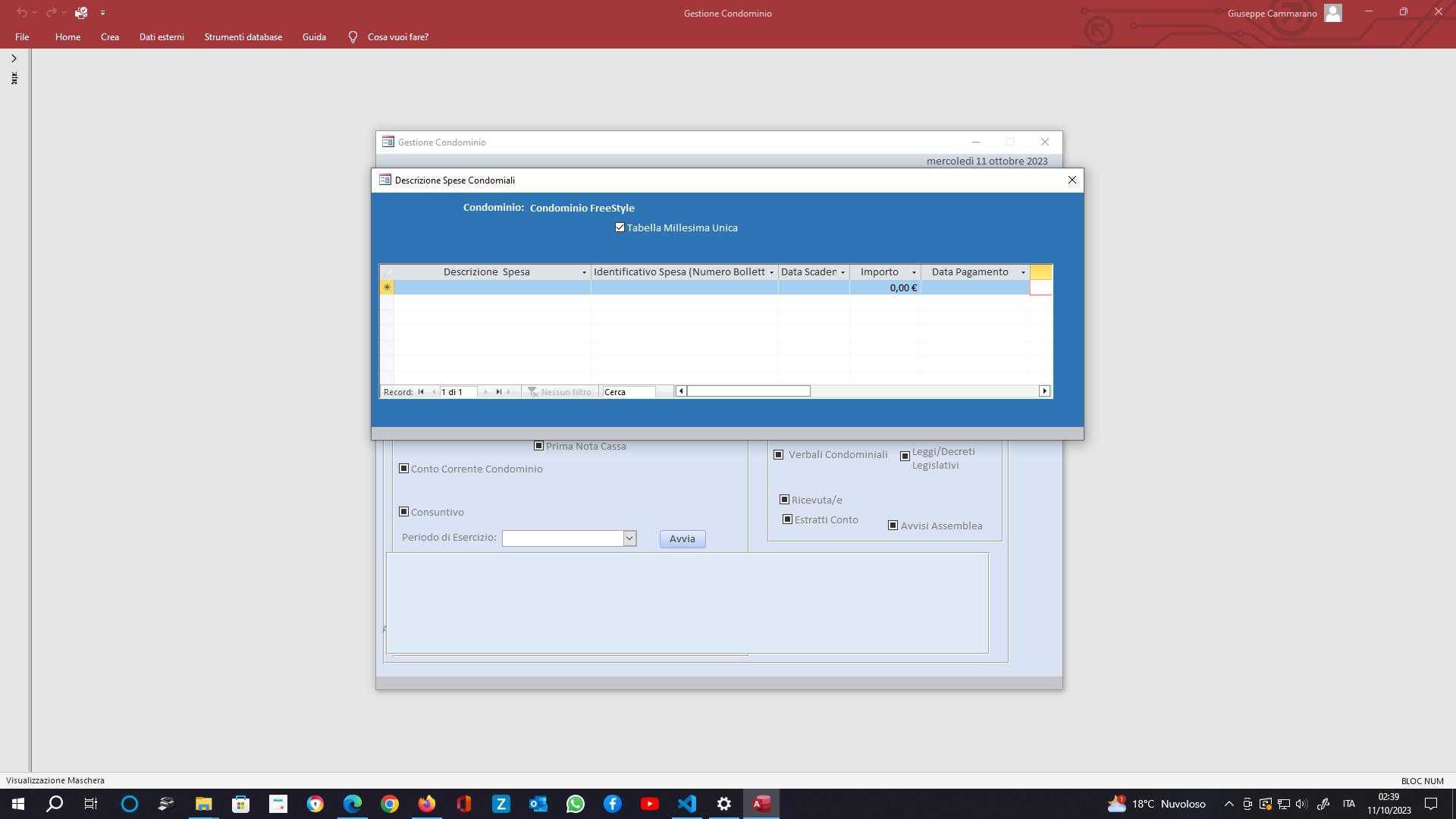1456x819 pixels.
Task: Open the Identificativo Spesa column filter arrow
Action: [771, 272]
